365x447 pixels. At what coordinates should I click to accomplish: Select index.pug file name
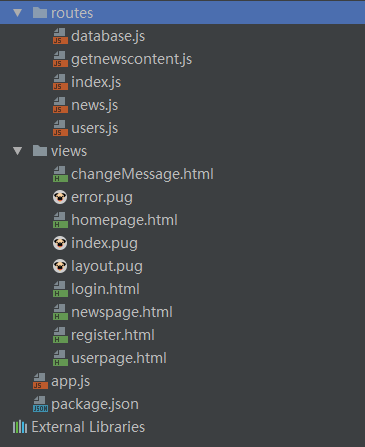(x=104, y=243)
